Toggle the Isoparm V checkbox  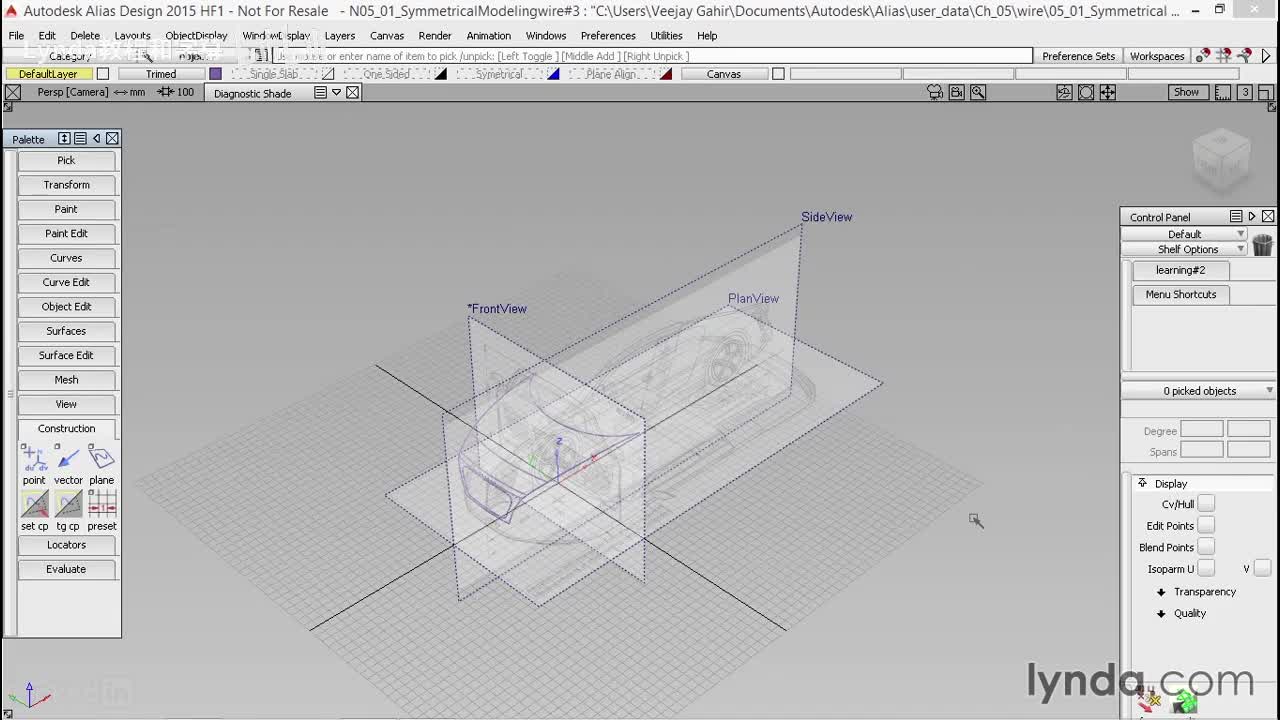click(1262, 568)
